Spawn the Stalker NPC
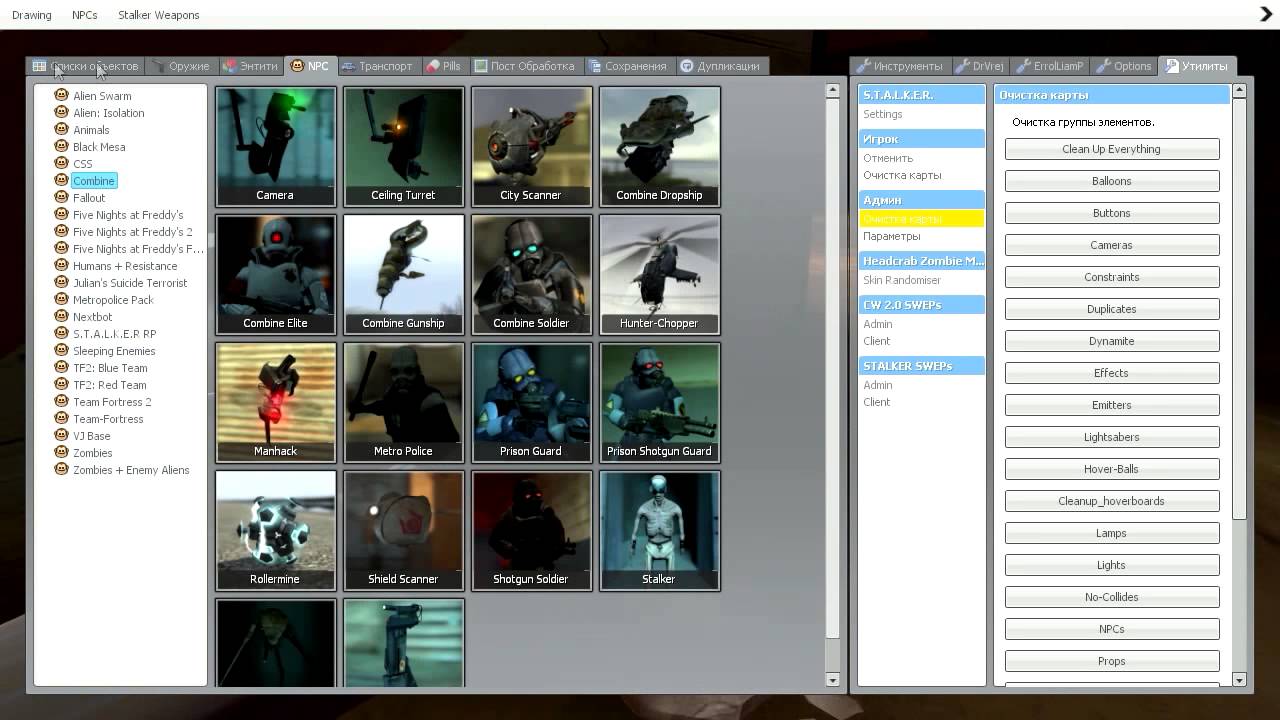Image resolution: width=1280 pixels, height=720 pixels. [x=659, y=530]
